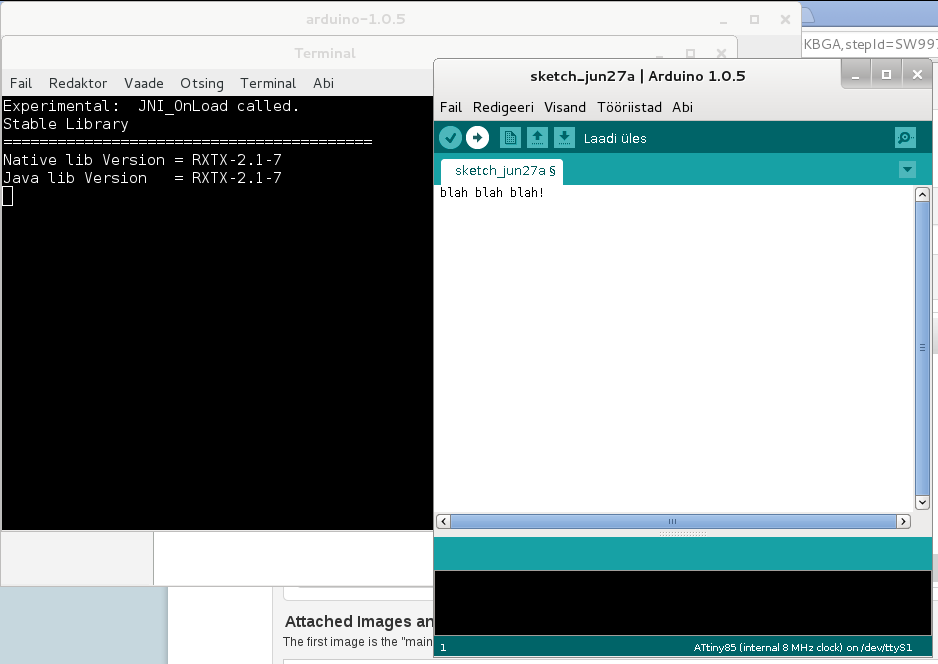Click the line number 1 indicator
This screenshot has width=938, height=664.
[443, 647]
